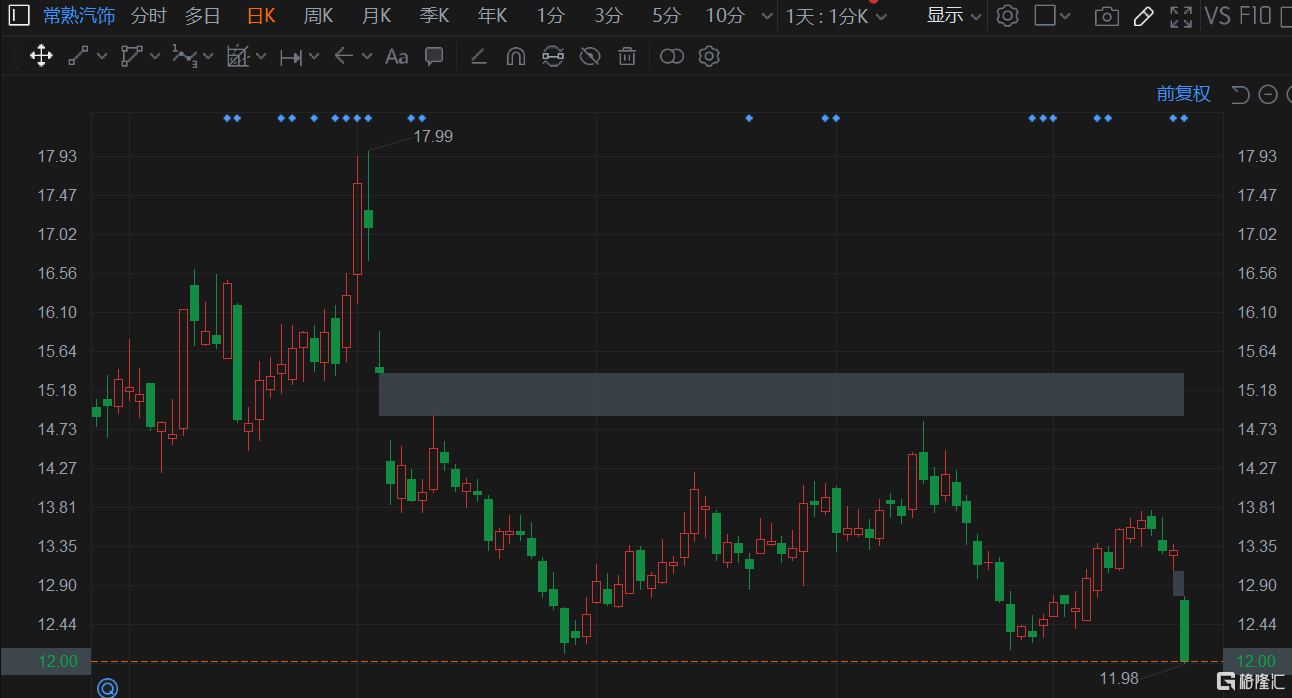Toggle the left sidebar panel icon

(20, 15)
